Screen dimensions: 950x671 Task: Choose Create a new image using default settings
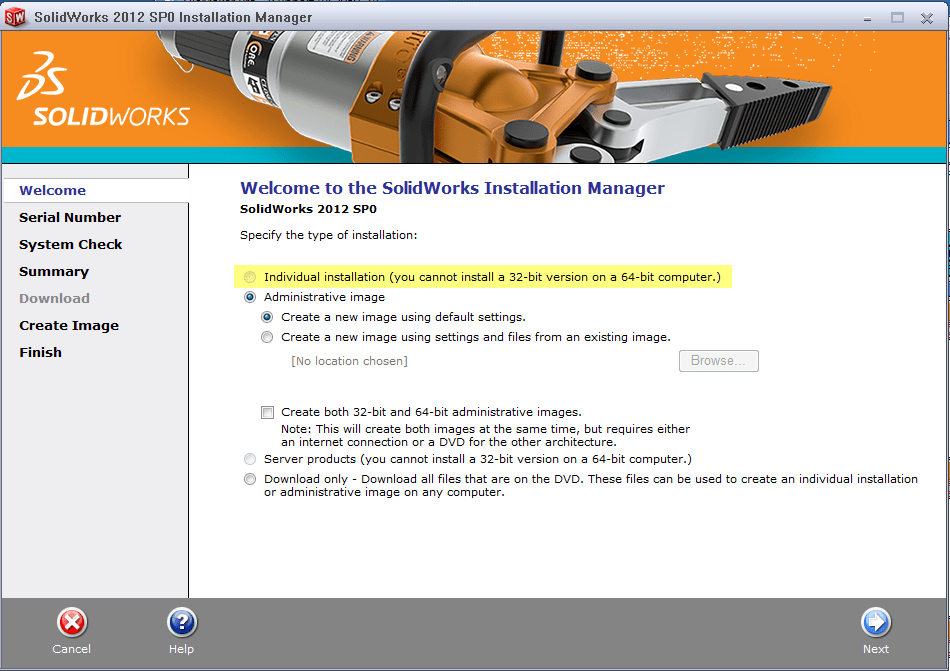pos(267,317)
